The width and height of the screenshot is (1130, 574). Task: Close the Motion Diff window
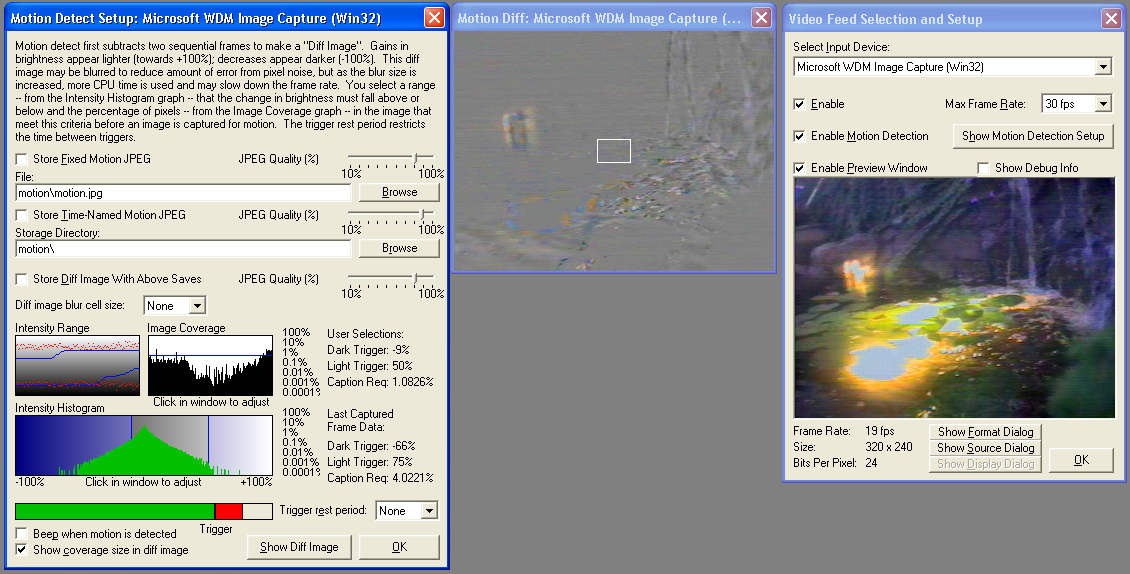[762, 18]
